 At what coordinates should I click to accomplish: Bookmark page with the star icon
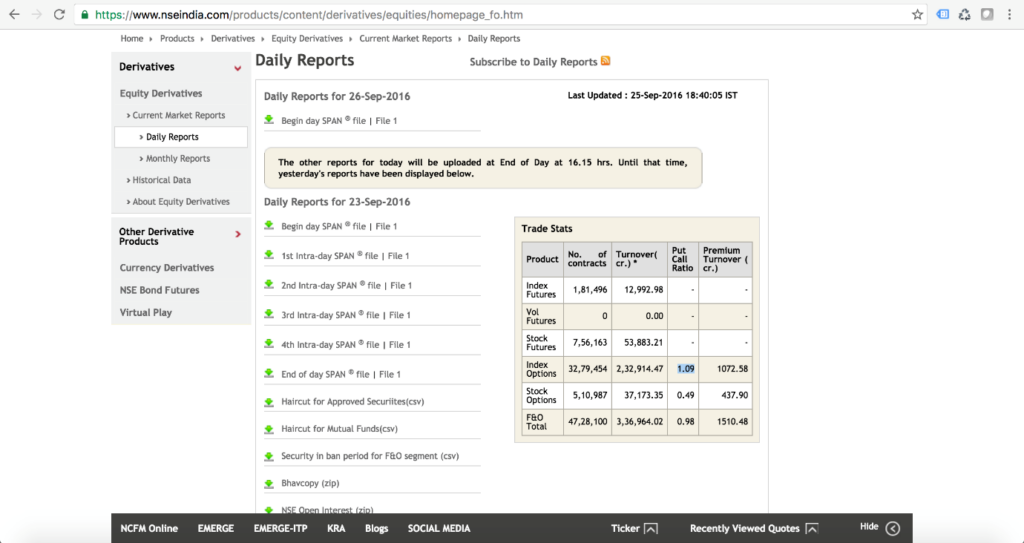point(917,15)
